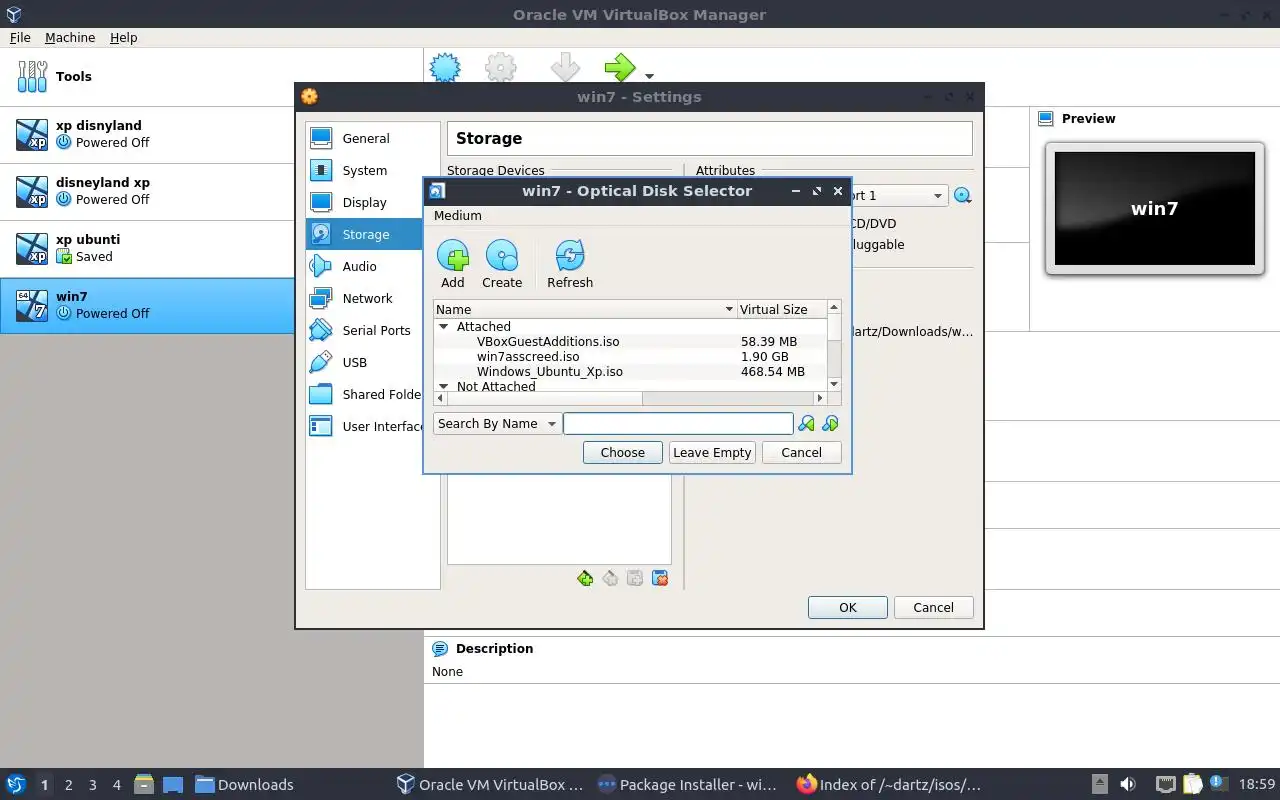Screen dimensions: 1280x800
Task: Click the add storage controller icon
Action: 586,578
